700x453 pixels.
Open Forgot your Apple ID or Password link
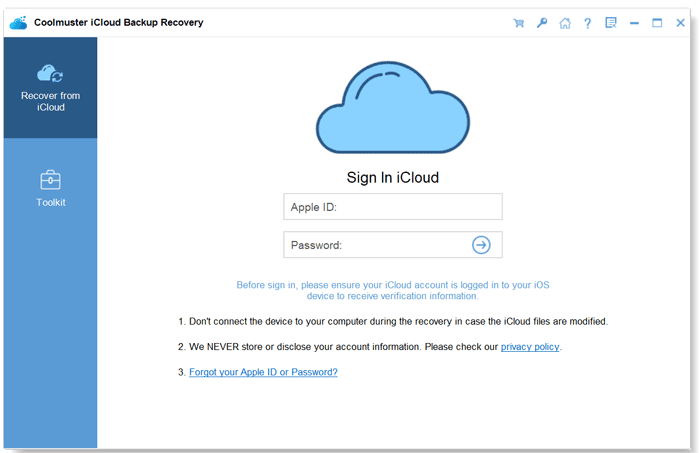coord(263,372)
